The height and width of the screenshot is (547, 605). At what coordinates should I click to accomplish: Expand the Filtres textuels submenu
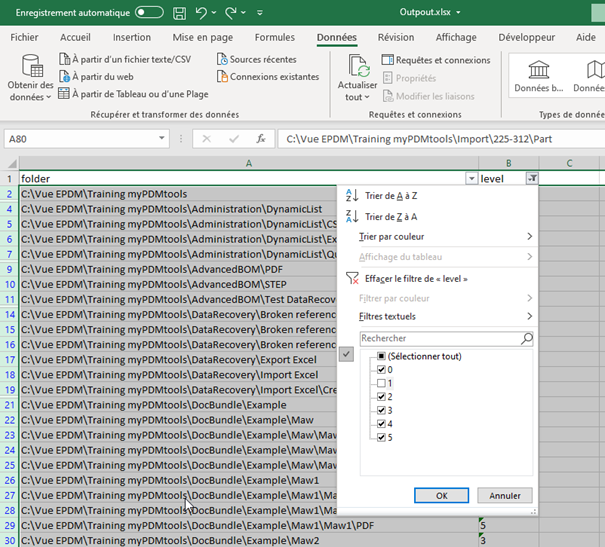[x=387, y=316]
